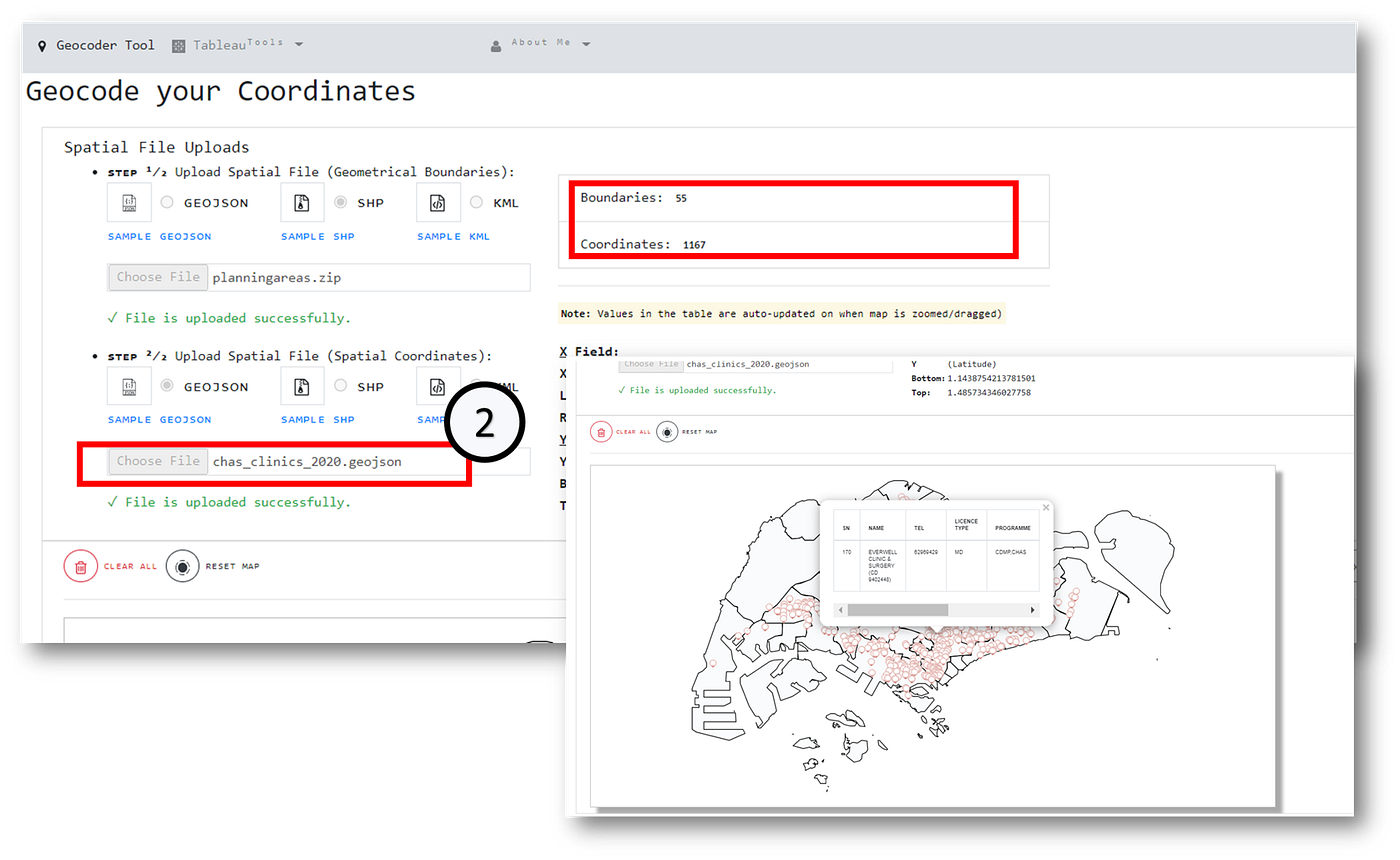Open Sample GEOJSON link under Step 1
The height and width of the screenshot is (860, 1400).
(160, 237)
